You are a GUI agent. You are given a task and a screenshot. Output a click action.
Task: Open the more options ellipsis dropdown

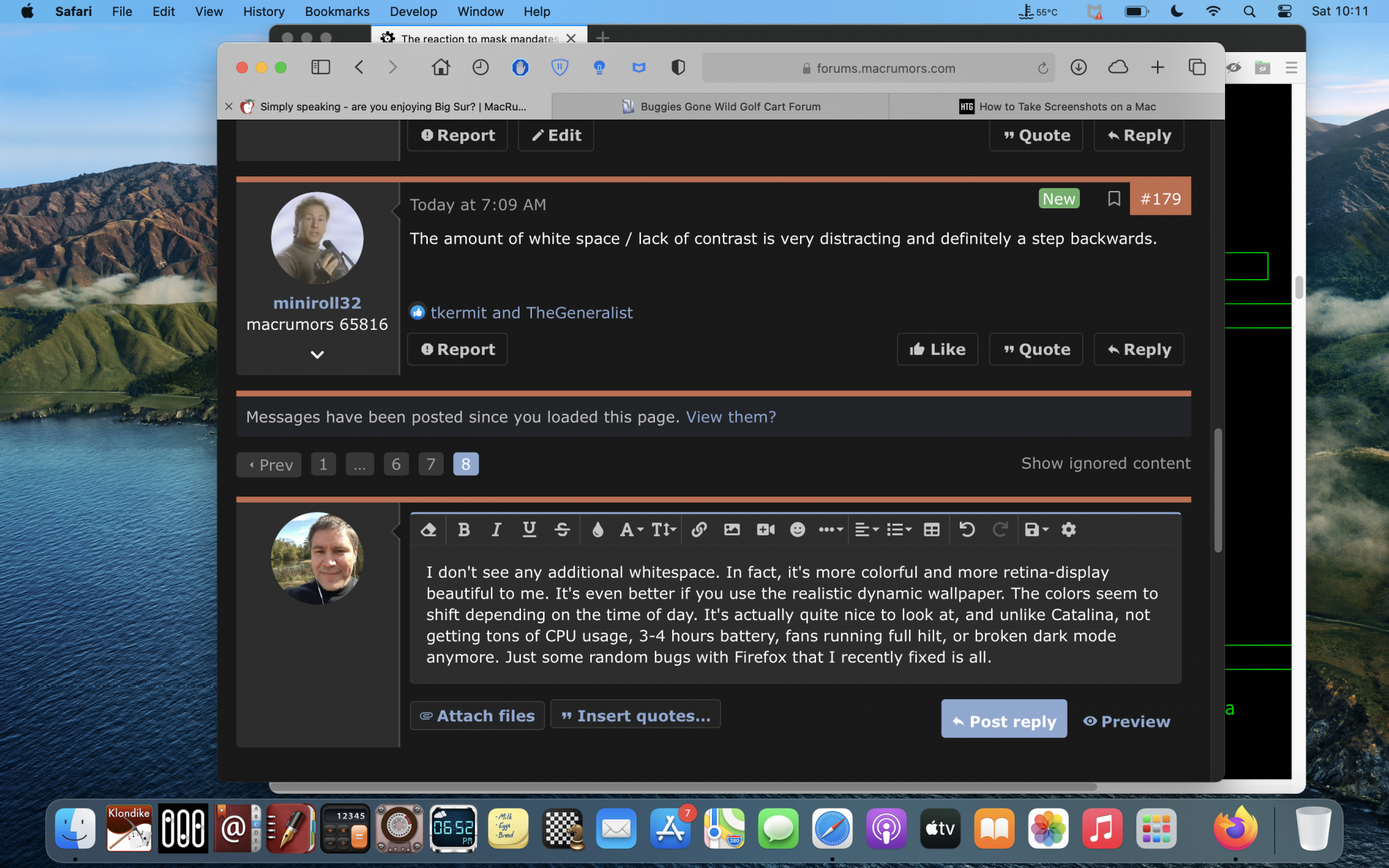pos(831,530)
